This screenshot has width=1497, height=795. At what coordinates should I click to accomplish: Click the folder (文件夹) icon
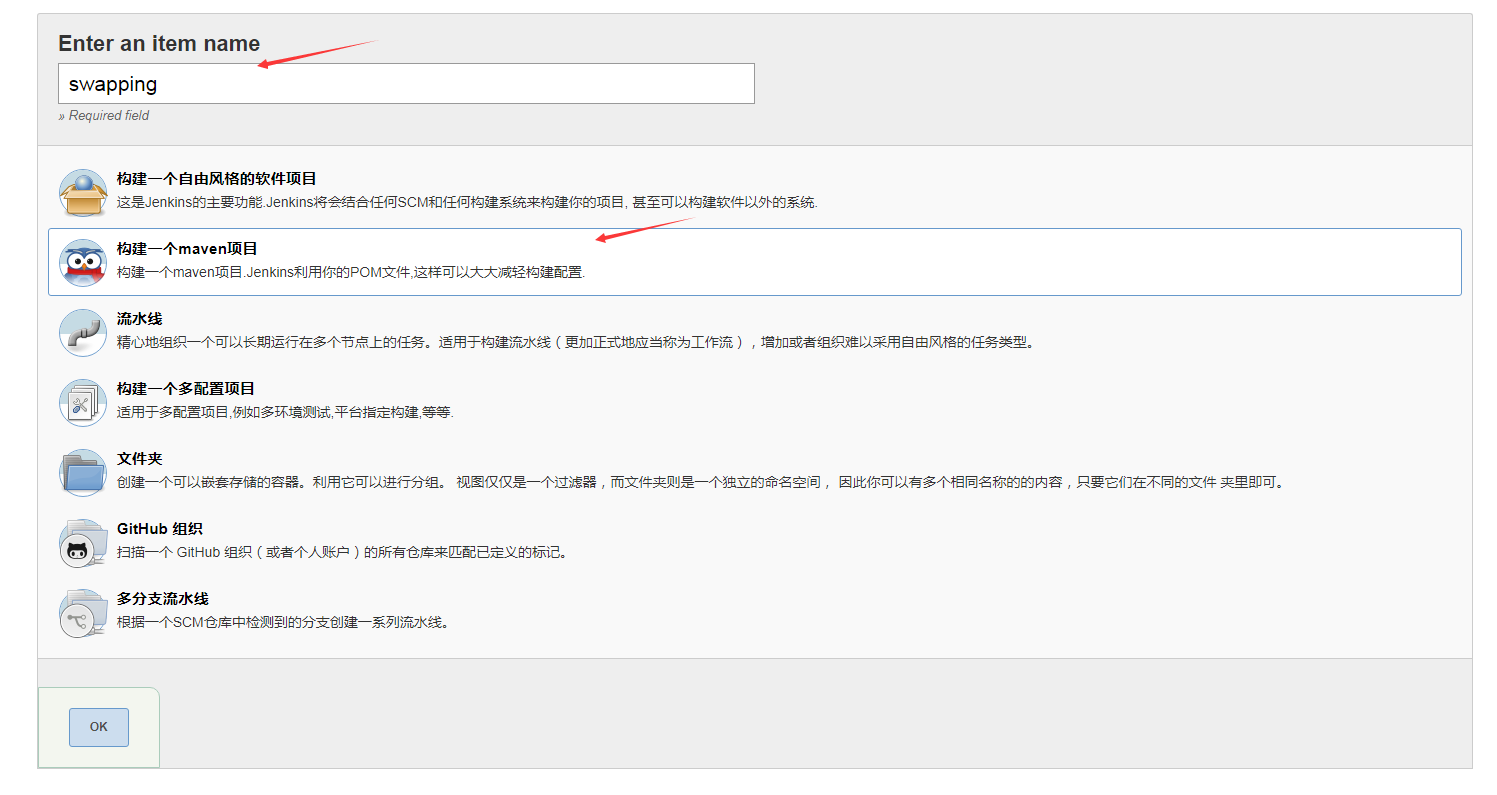point(83,472)
